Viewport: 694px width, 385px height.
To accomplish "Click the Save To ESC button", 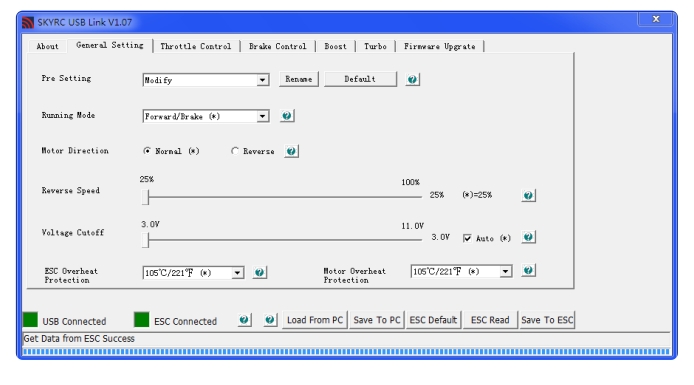I will (547, 320).
